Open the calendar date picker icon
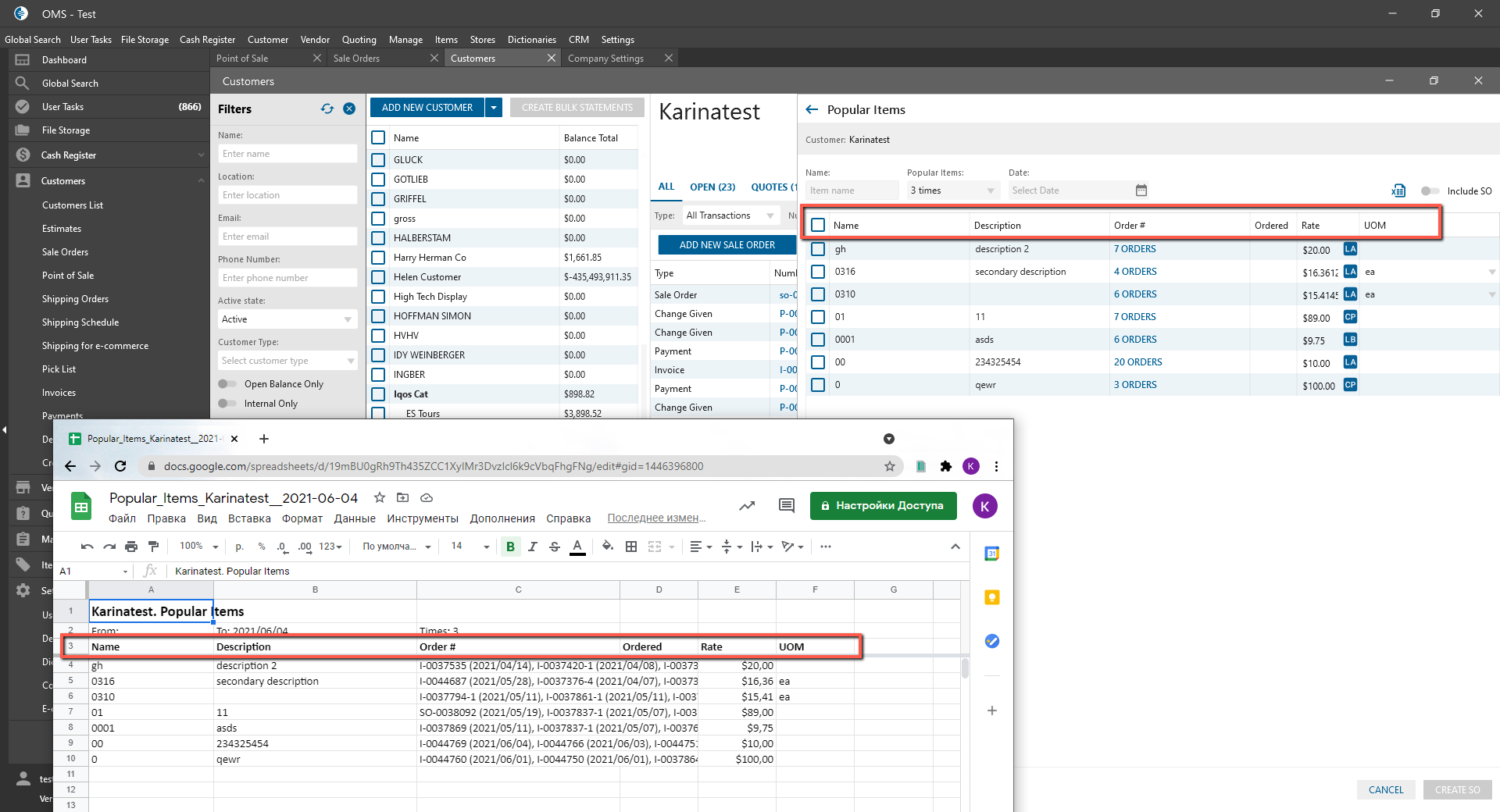Screen dimensions: 1500x812 [x=1141, y=191]
